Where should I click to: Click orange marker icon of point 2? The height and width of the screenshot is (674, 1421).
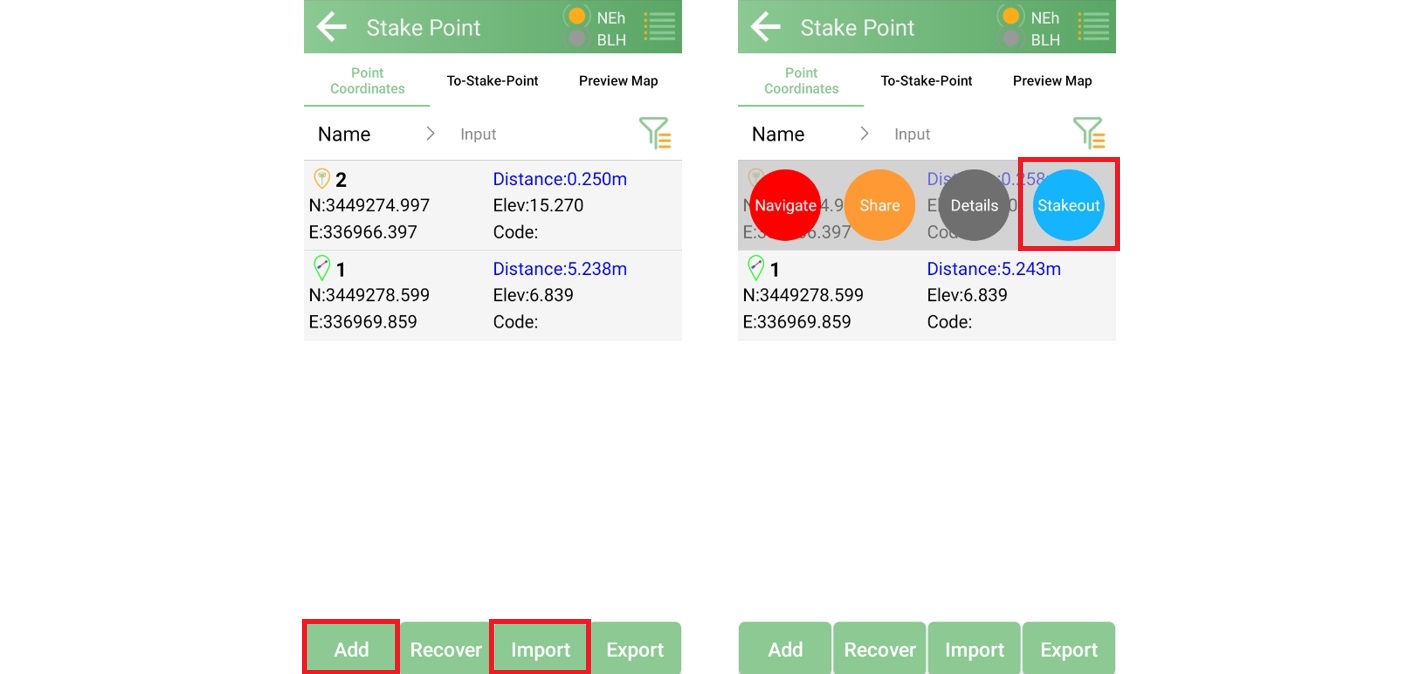click(322, 179)
